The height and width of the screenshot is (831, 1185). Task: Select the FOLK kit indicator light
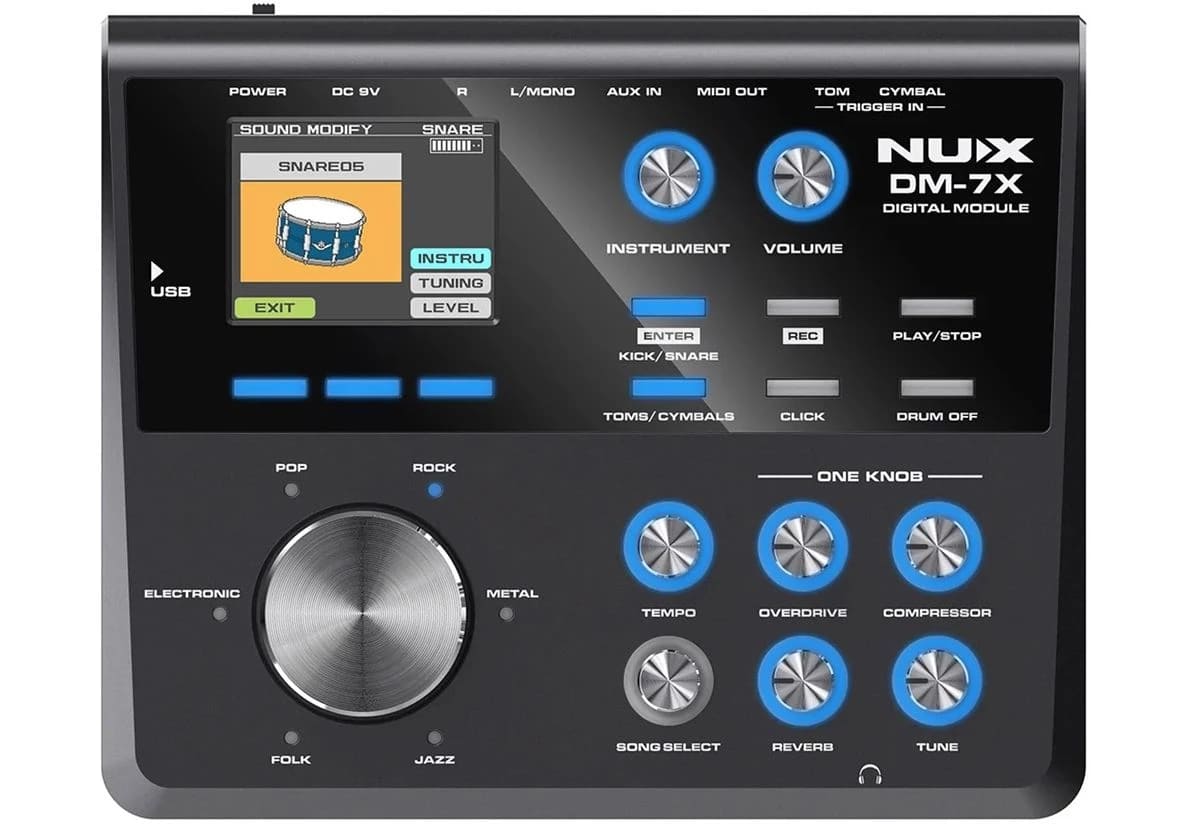(292, 737)
